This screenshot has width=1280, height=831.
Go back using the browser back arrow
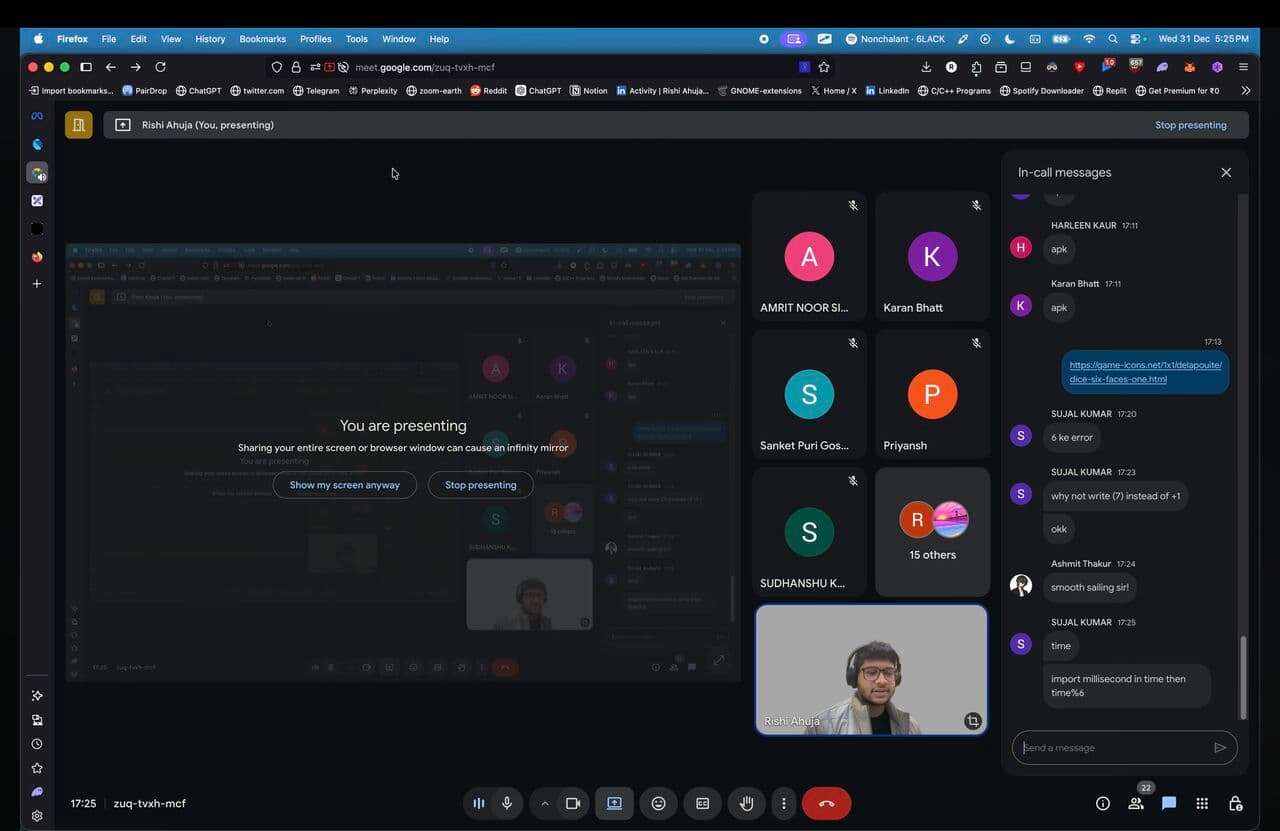(110, 67)
